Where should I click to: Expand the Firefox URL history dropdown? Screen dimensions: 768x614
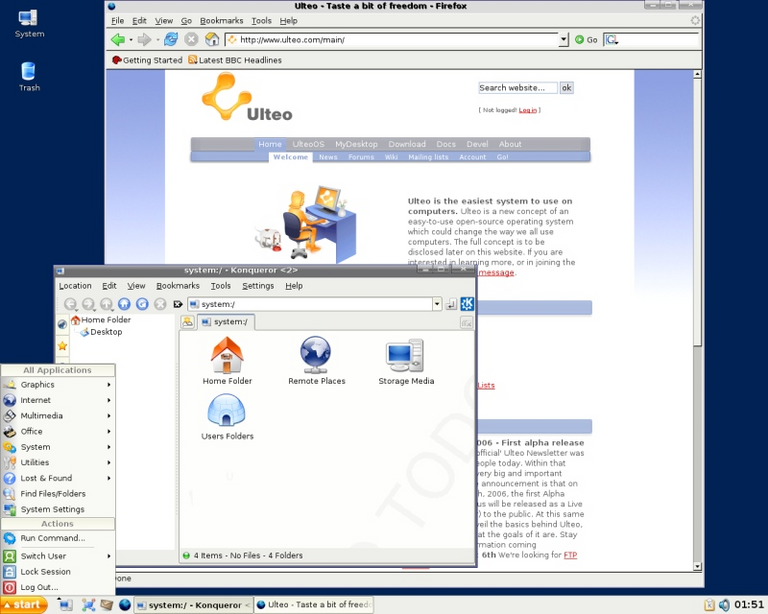(x=564, y=40)
